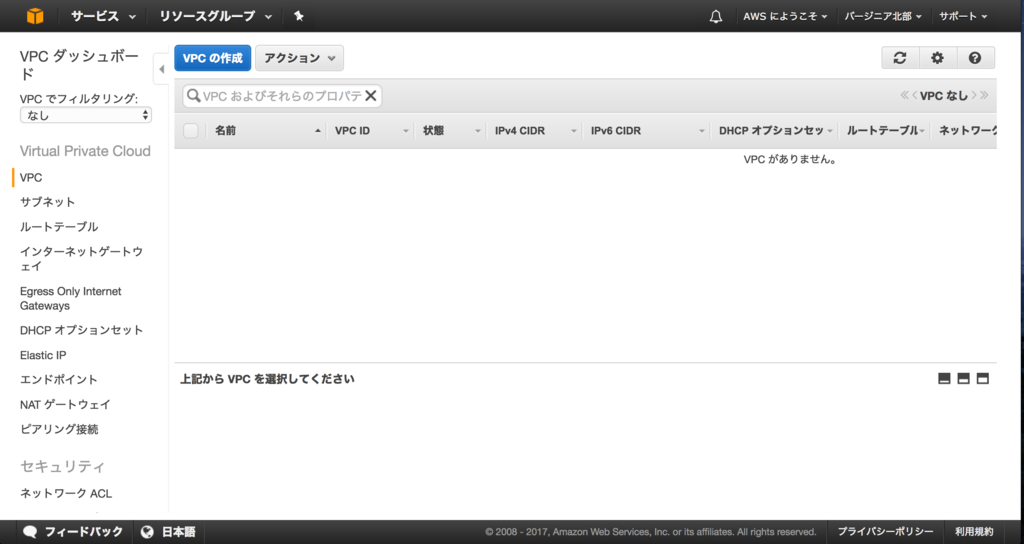The height and width of the screenshot is (544, 1024).
Task: Maximize the details pane using the last layout icon
Action: tap(983, 379)
